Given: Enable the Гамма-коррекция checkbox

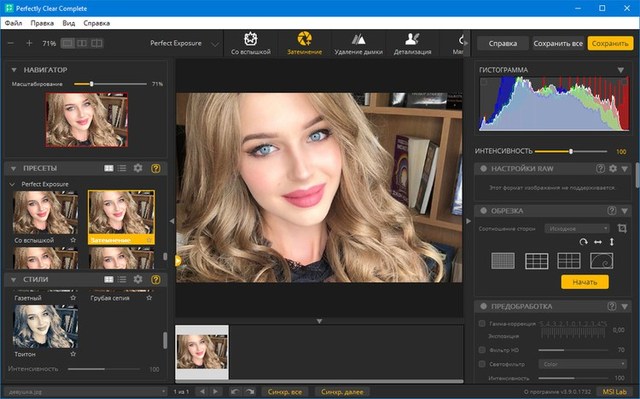Looking at the screenshot, I should (x=482, y=324).
